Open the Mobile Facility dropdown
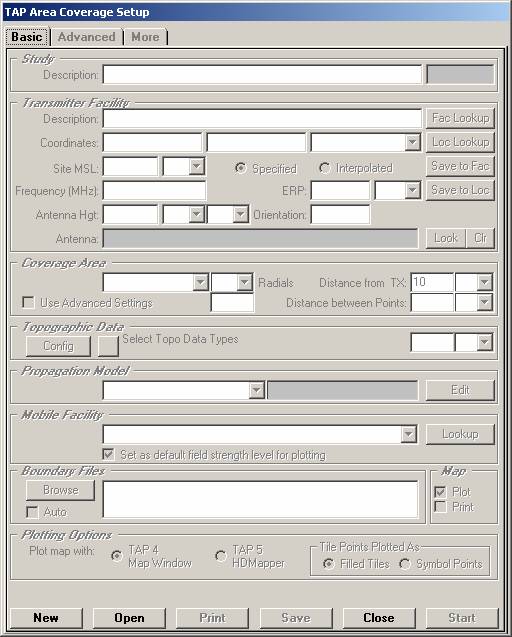Viewport: 512px width, 637px height. click(409, 434)
